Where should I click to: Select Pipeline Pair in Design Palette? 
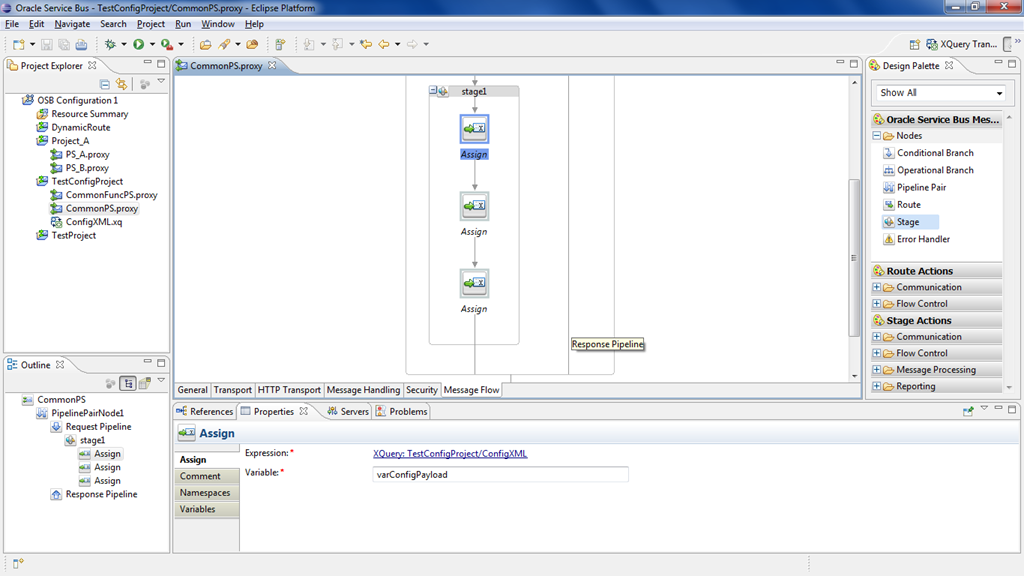pyautogui.click(x=920, y=187)
